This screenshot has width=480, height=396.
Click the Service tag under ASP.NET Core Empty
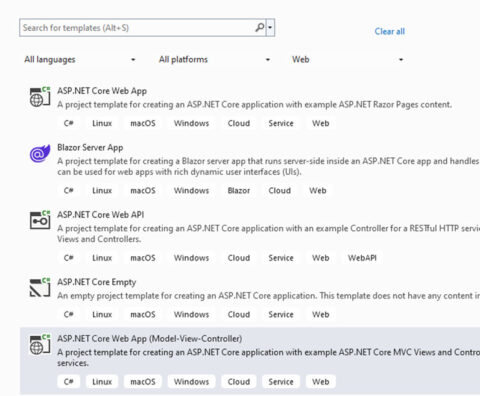coord(281,315)
